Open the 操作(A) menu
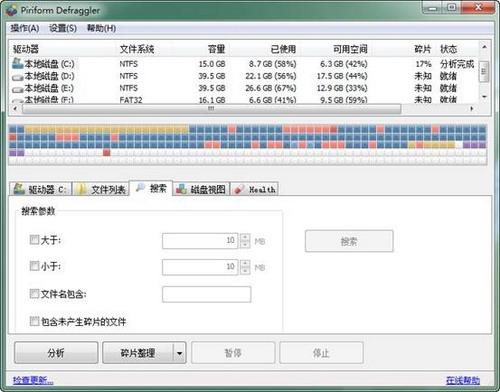Screen dimensions: 500x392 [25, 28]
